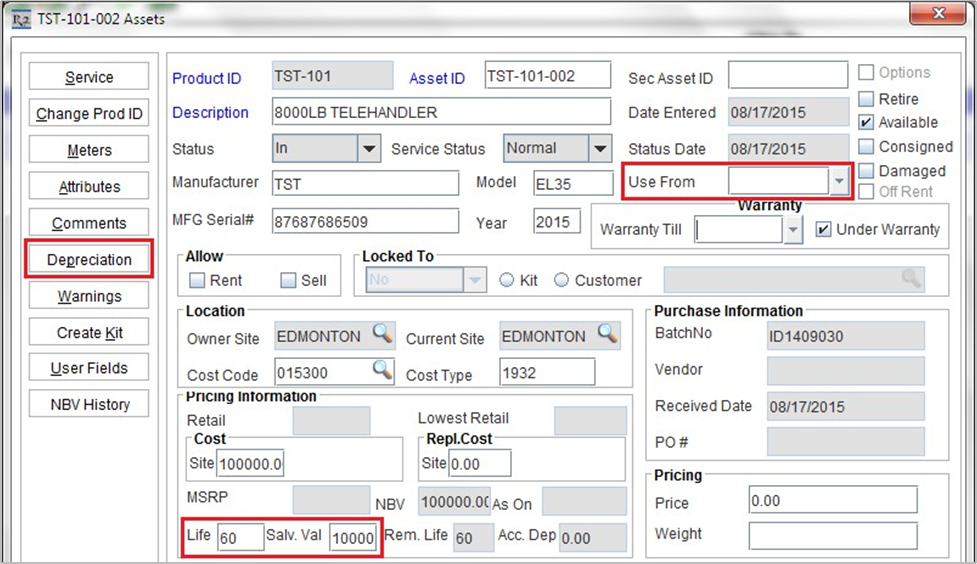Check the Allow Rent checkbox
This screenshot has height=564, width=977.
(197, 281)
